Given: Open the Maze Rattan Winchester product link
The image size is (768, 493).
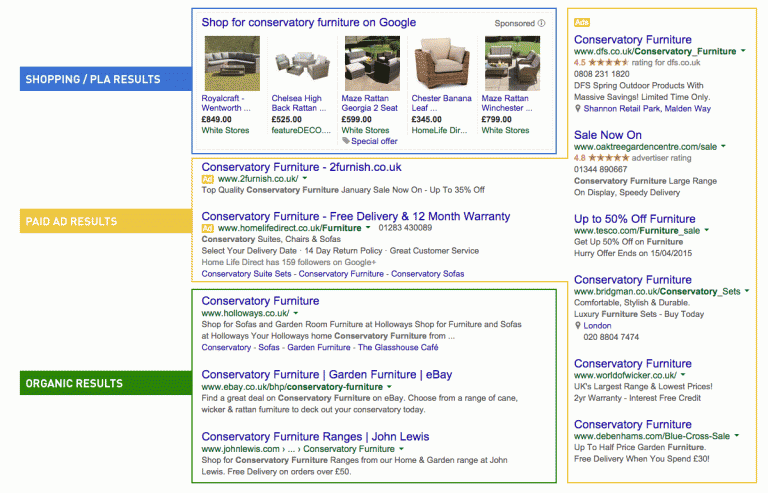Looking at the screenshot, I should click(x=506, y=103).
